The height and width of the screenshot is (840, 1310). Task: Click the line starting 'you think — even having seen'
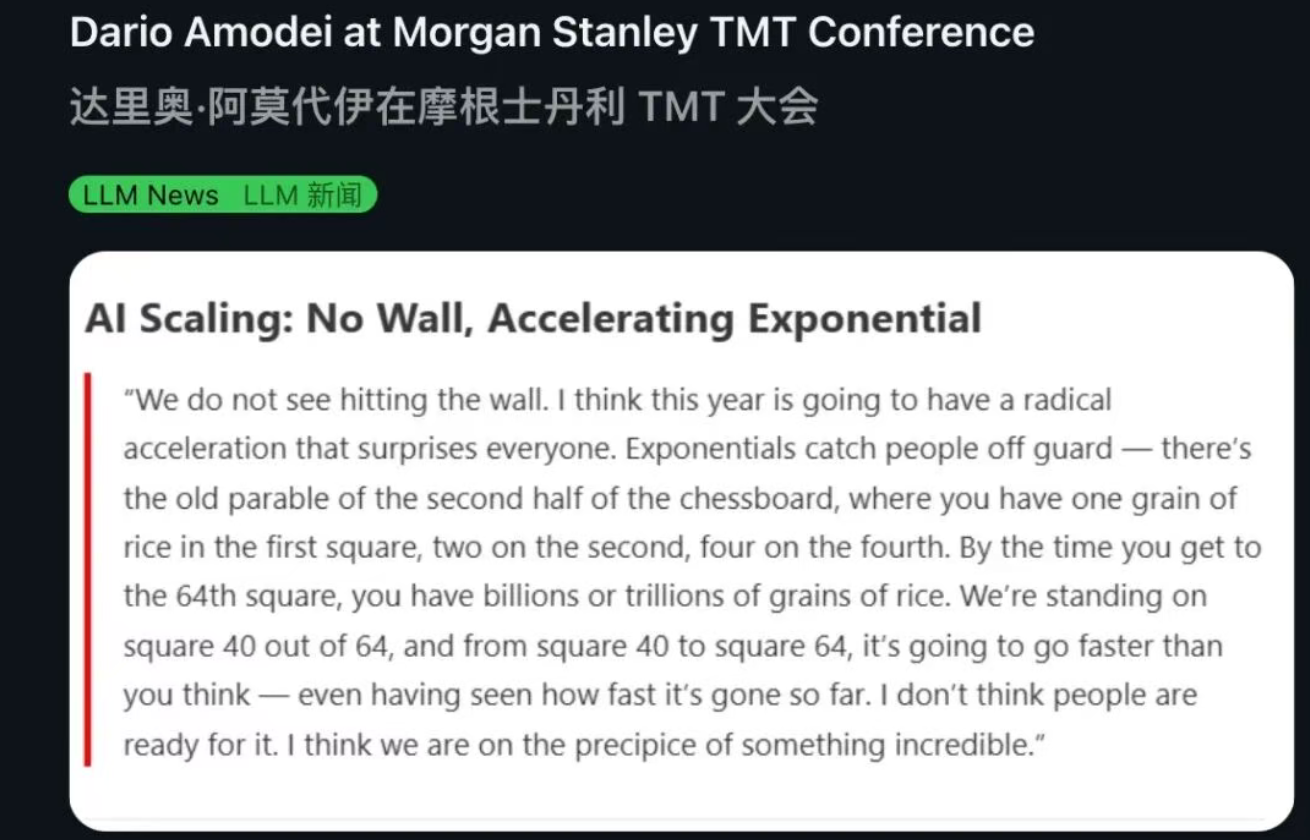pyautogui.click(x=660, y=695)
